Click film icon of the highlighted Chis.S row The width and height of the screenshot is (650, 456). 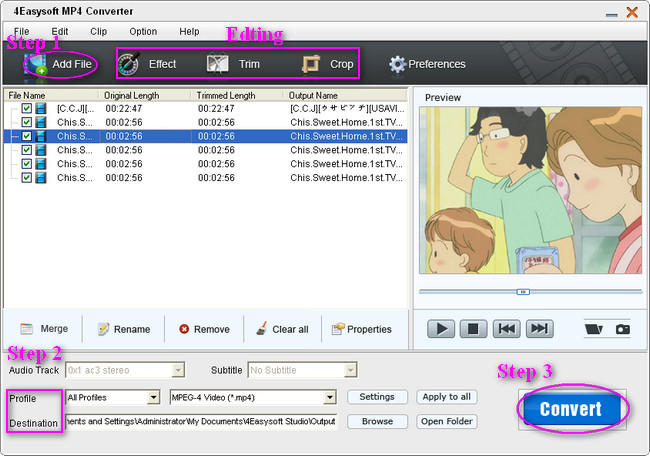[41, 136]
